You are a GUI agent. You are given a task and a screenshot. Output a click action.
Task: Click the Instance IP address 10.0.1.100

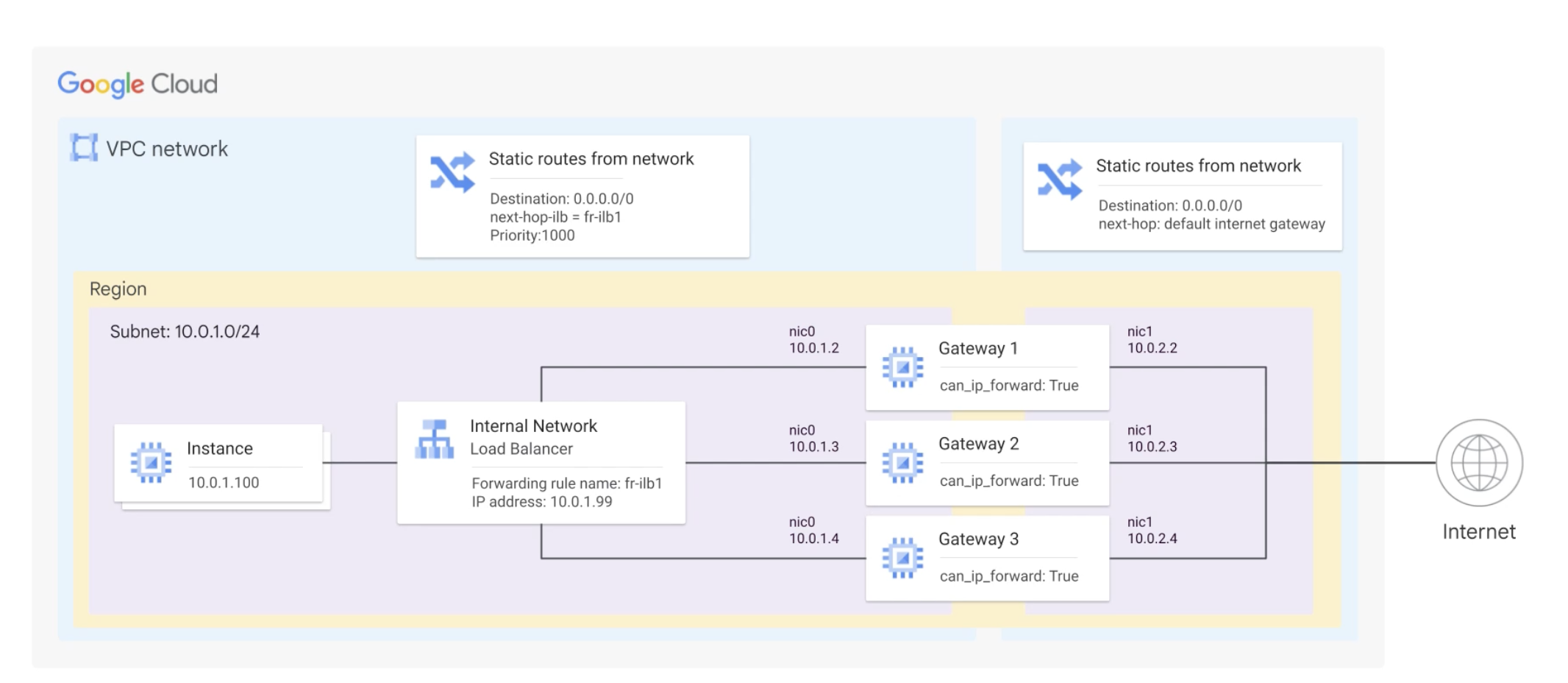[224, 483]
